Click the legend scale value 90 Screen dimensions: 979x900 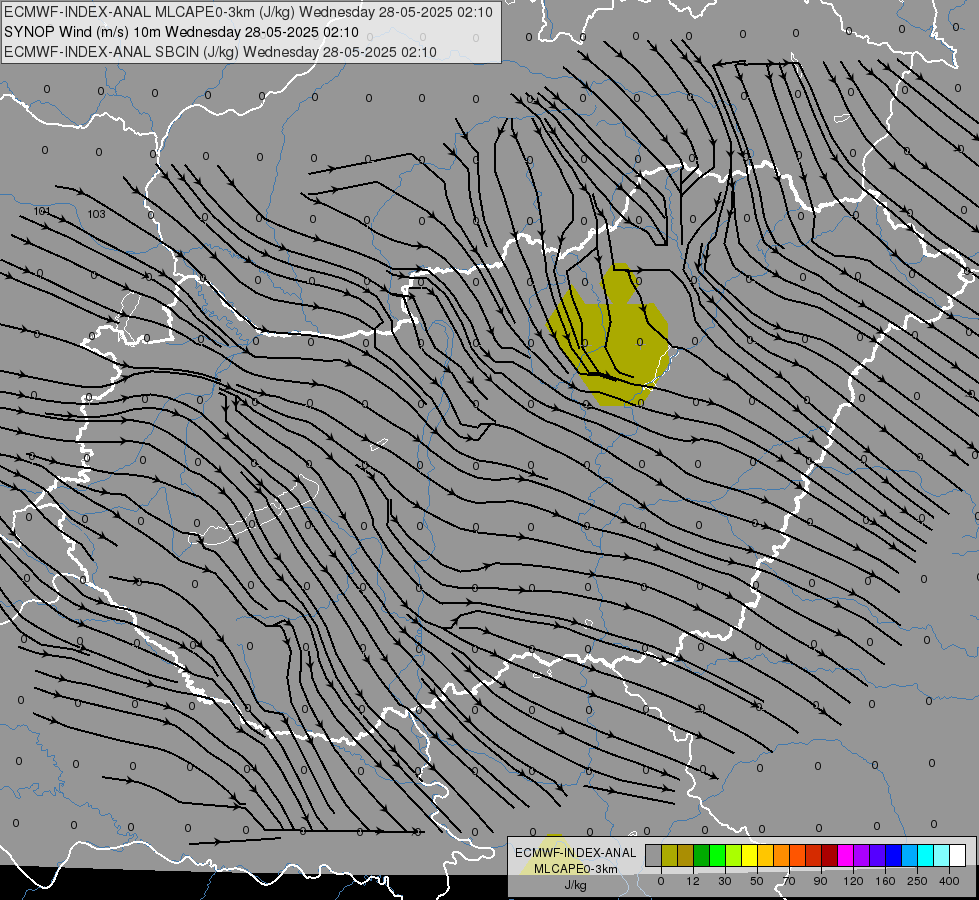coord(820,881)
